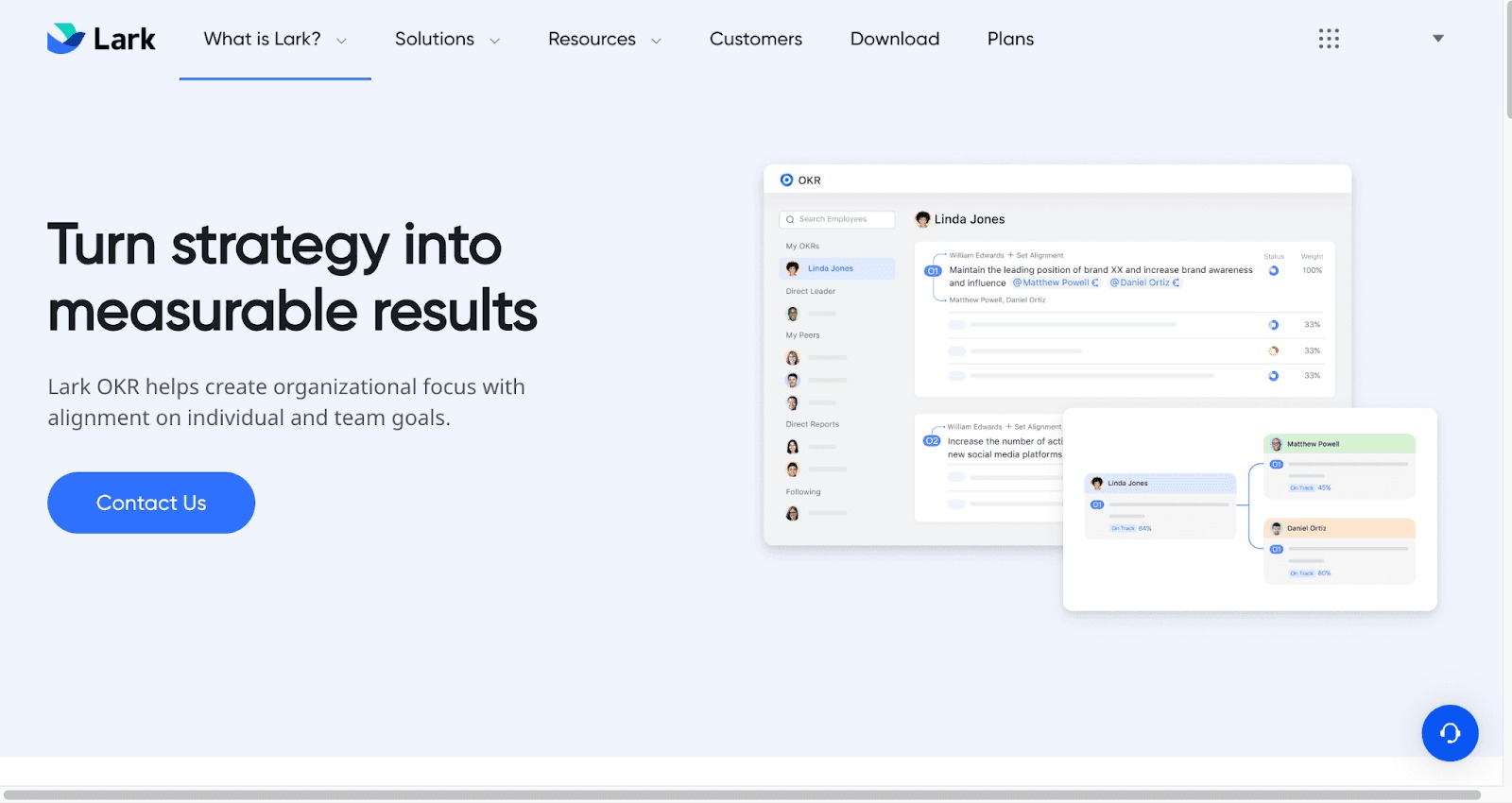Click the blue O1 objective badge
Image resolution: width=1512 pixels, height=803 pixels.
(933, 271)
